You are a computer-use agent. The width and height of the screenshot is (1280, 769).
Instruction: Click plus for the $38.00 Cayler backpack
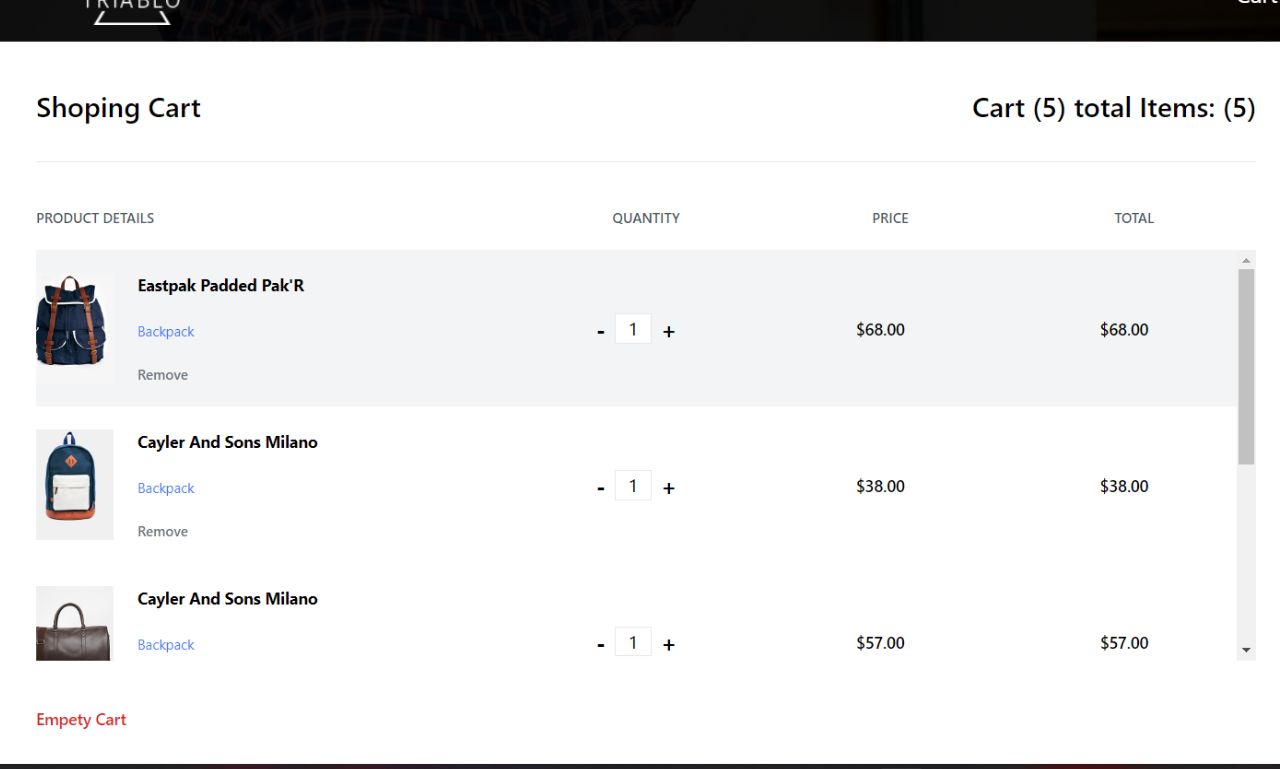point(669,489)
